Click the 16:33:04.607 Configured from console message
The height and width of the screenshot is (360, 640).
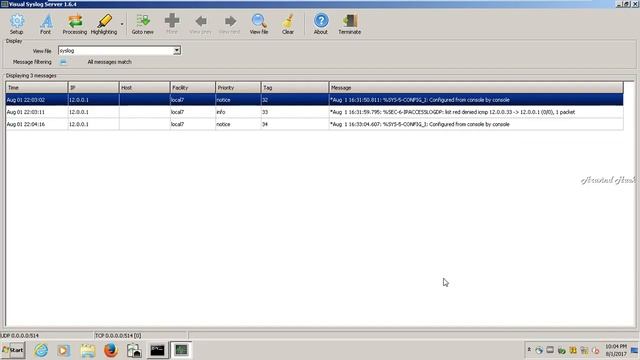coord(420,124)
